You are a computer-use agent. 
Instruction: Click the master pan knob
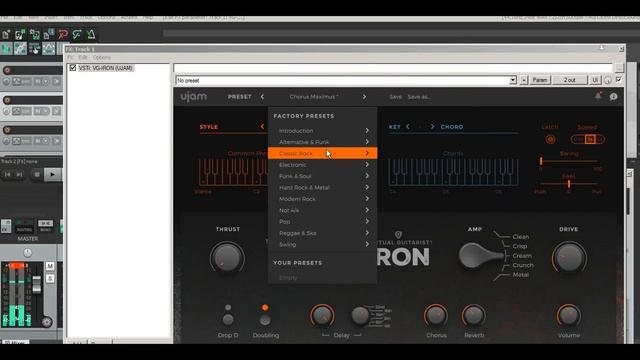click(x=27, y=253)
